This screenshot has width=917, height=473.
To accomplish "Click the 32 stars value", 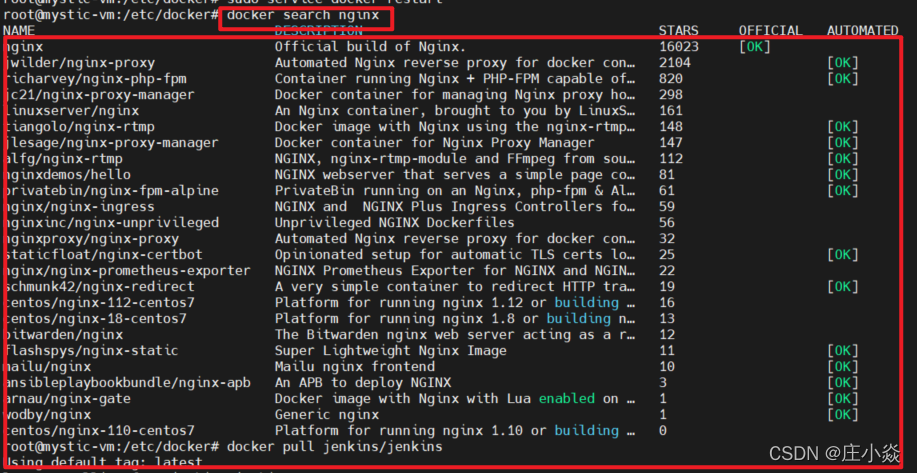I will point(667,239).
